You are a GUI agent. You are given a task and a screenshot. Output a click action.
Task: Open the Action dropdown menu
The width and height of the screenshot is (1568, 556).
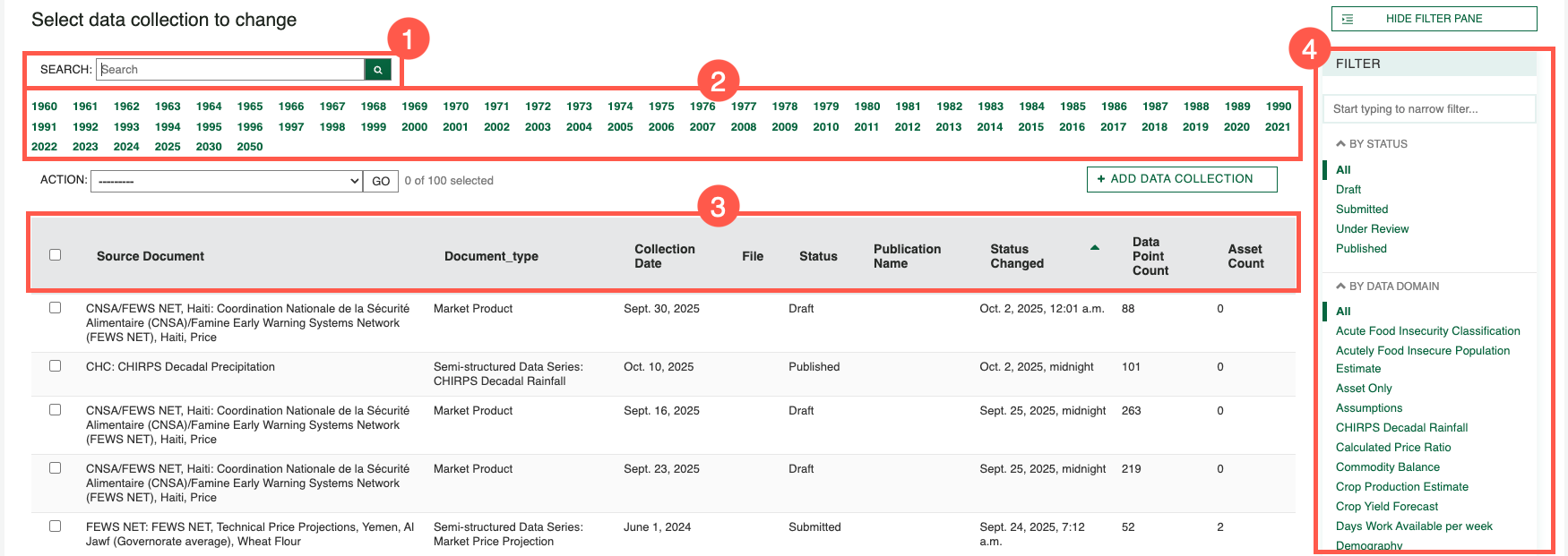click(227, 181)
